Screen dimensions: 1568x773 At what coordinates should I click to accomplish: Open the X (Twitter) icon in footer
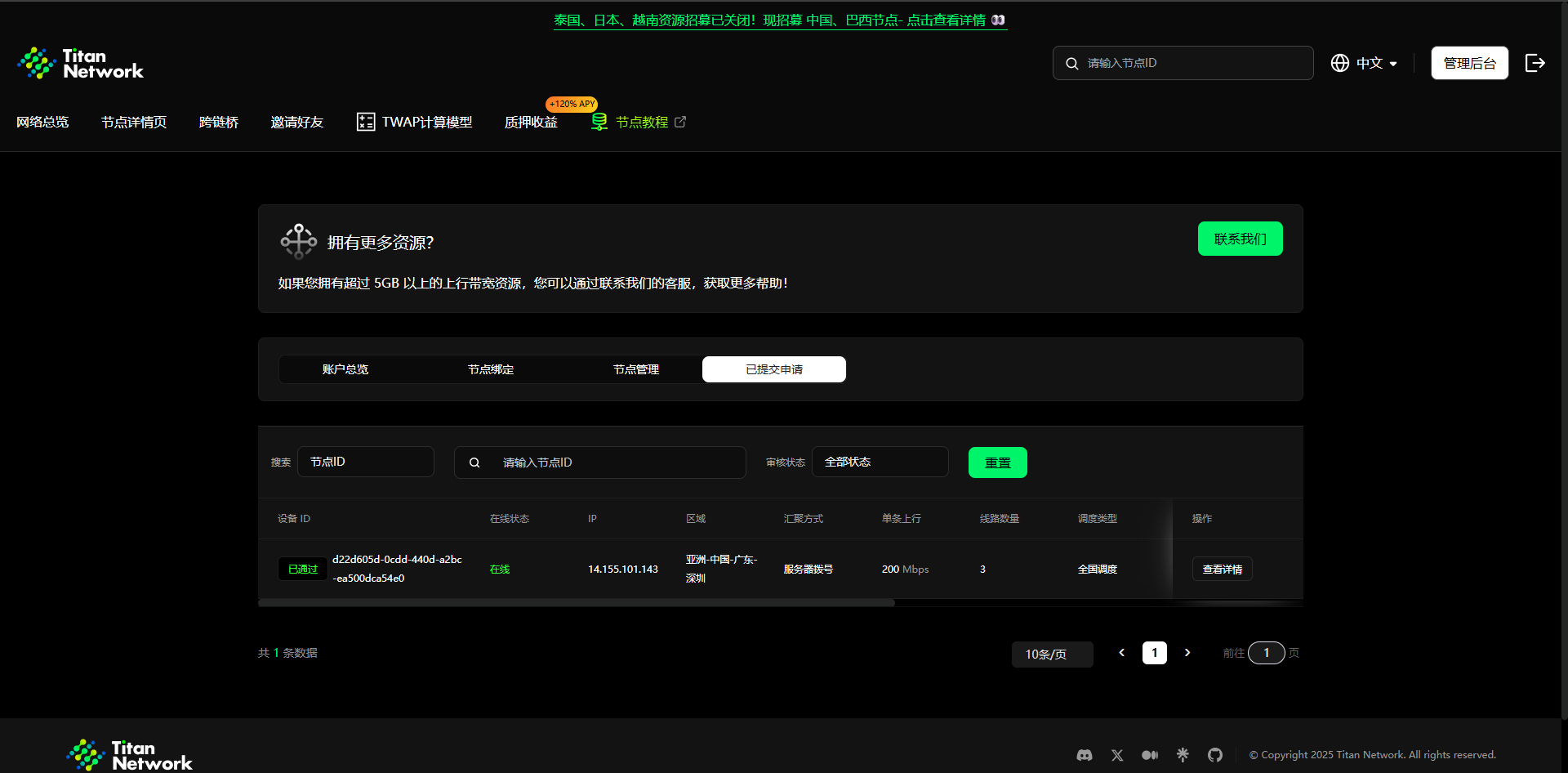coord(1117,755)
